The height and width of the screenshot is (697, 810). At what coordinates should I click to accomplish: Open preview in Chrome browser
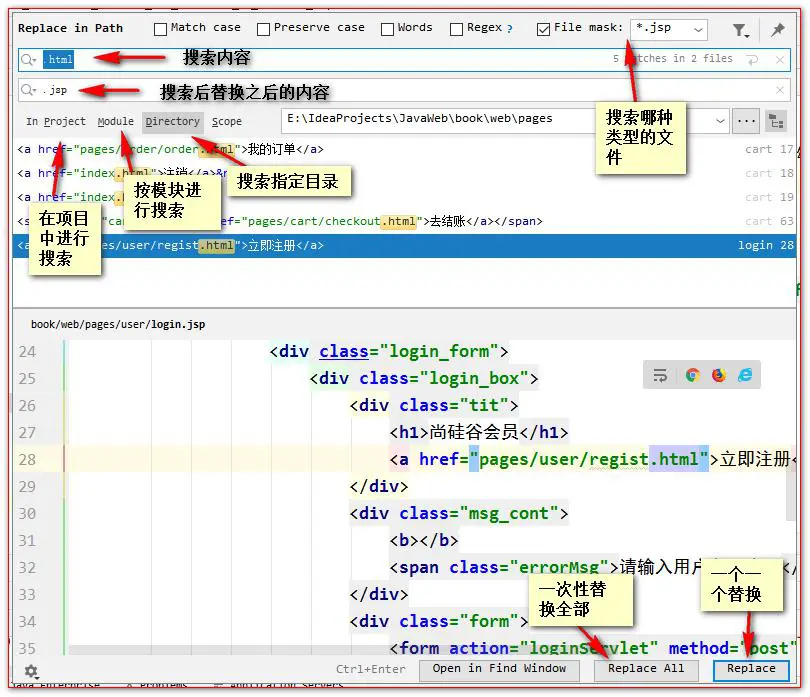coord(692,375)
